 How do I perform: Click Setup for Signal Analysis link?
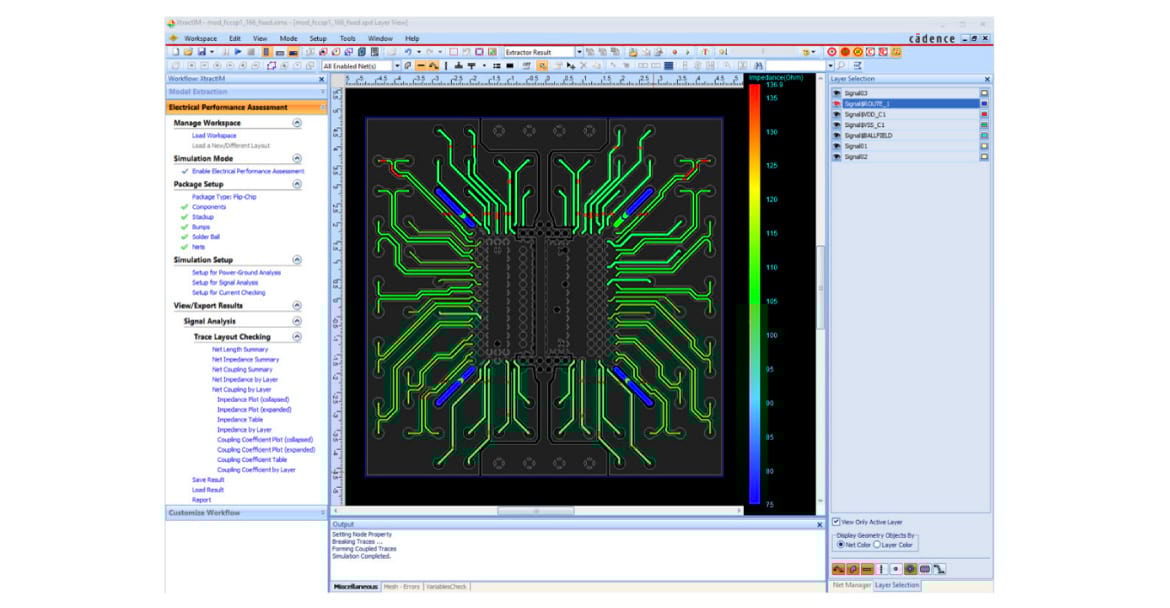click(x=224, y=283)
